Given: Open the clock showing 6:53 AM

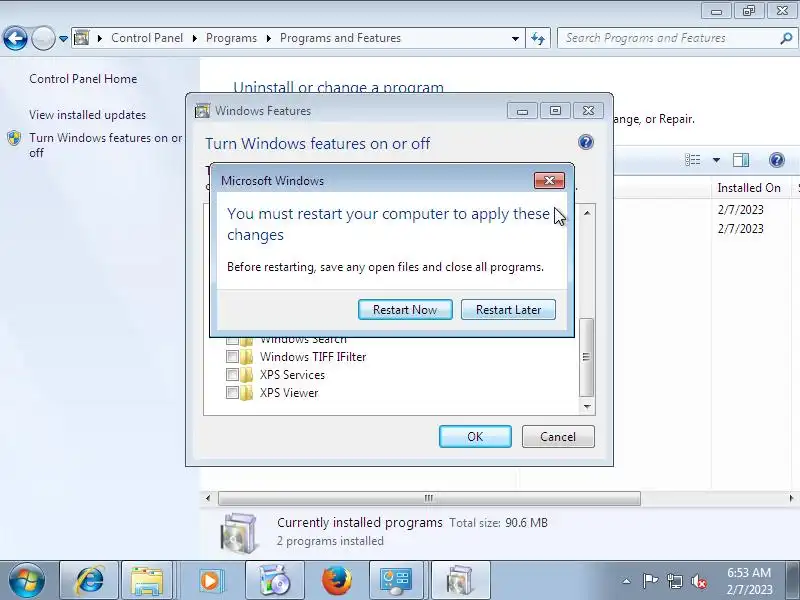Looking at the screenshot, I should click(x=749, y=581).
